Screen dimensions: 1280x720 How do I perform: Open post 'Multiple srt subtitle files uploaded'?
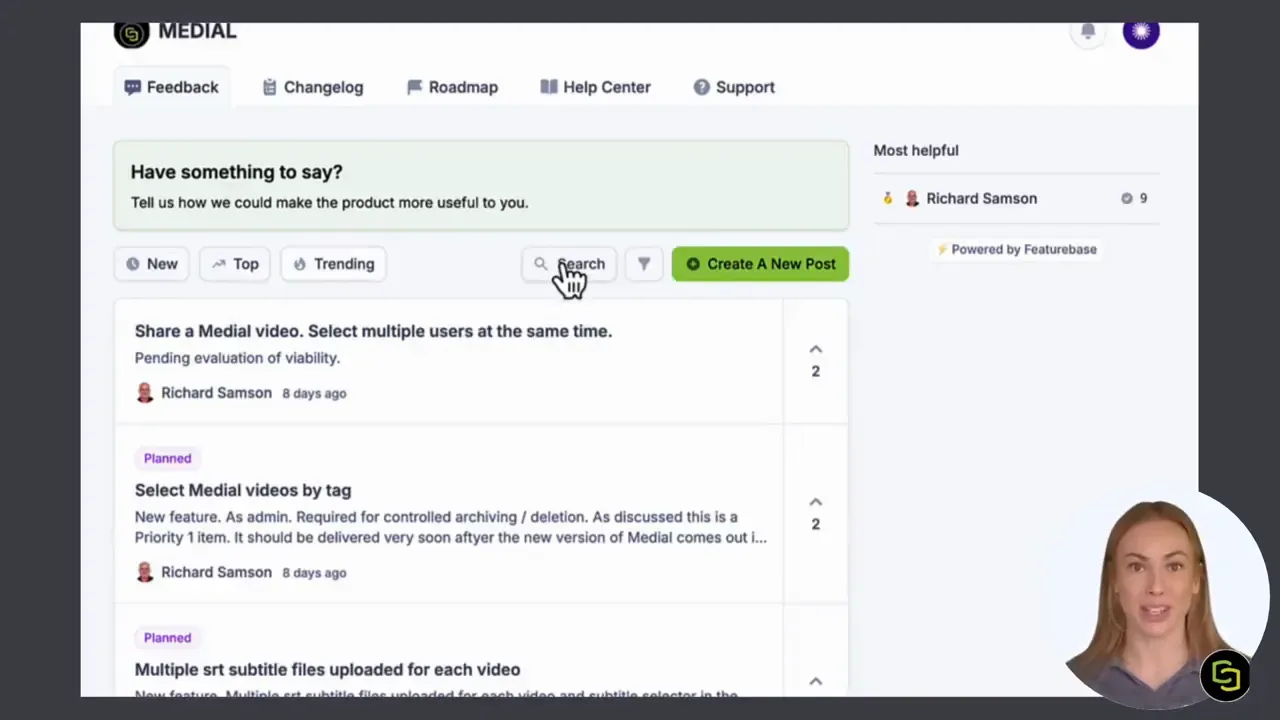[327, 669]
